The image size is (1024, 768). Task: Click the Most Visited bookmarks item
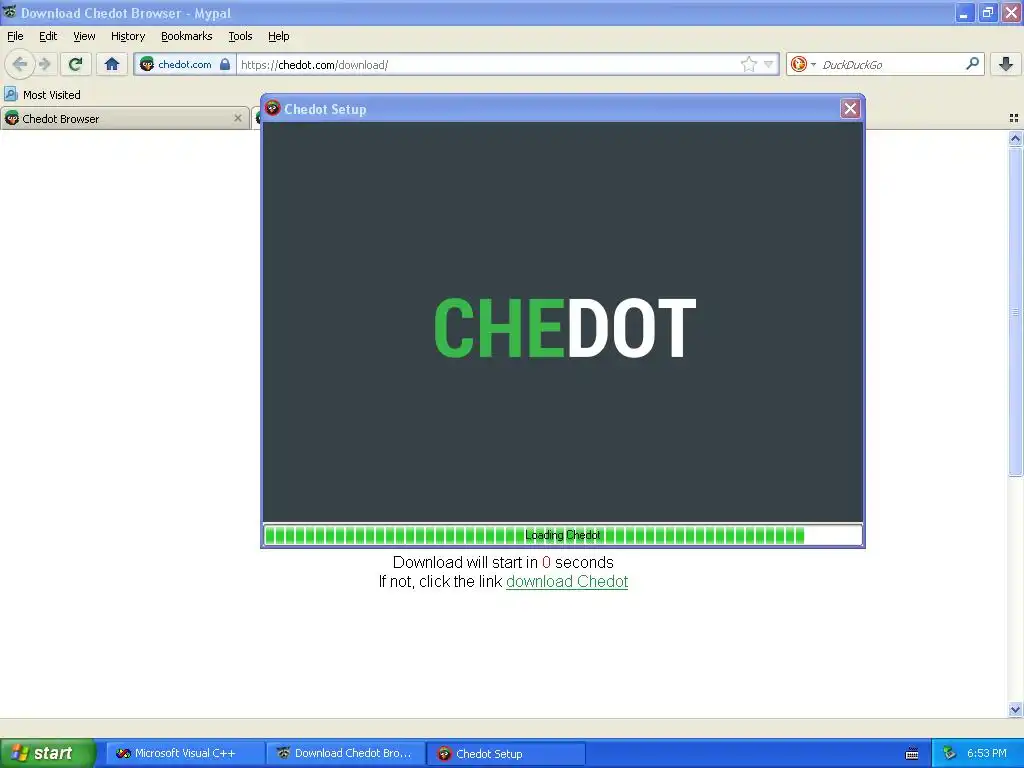coord(42,95)
